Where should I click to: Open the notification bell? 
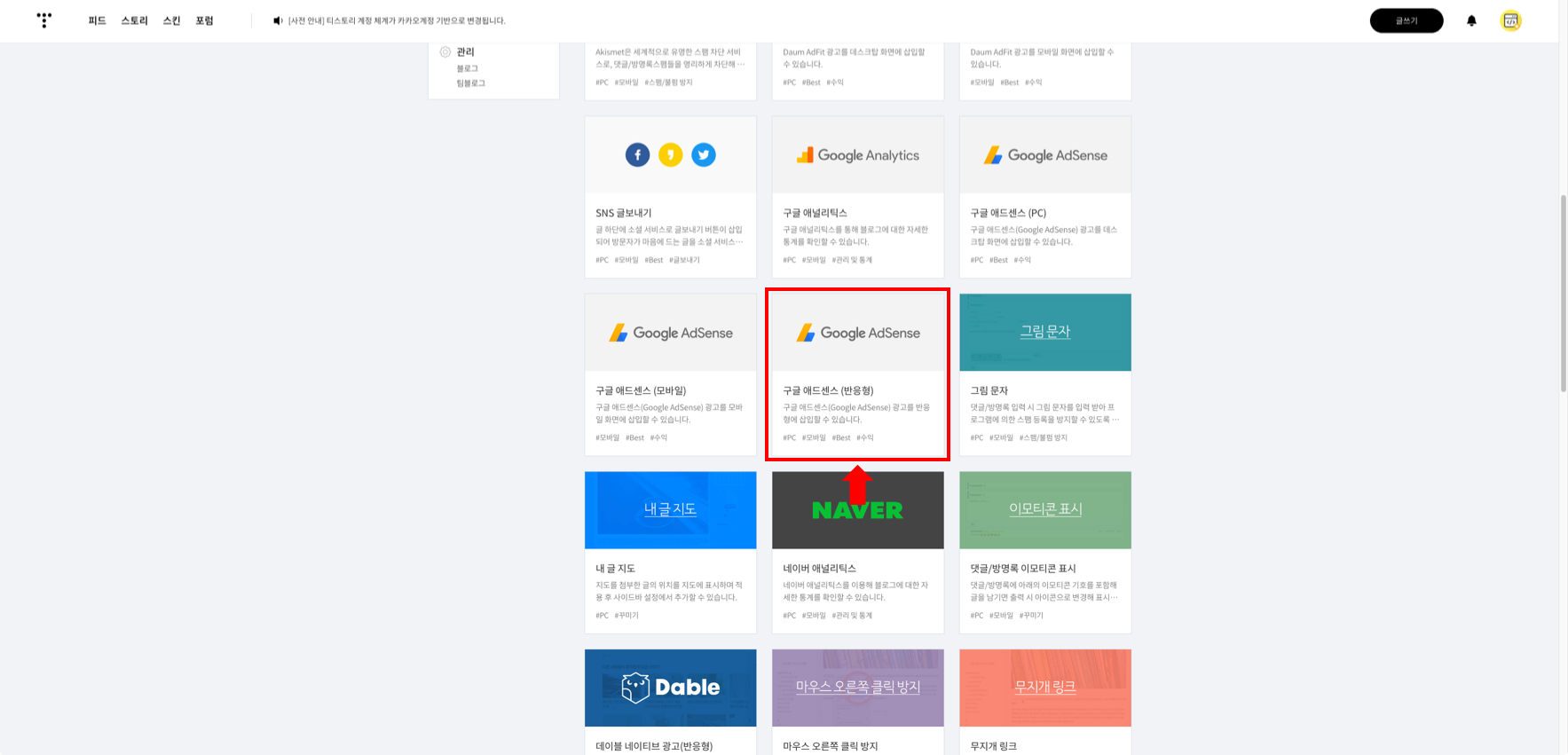click(1471, 20)
